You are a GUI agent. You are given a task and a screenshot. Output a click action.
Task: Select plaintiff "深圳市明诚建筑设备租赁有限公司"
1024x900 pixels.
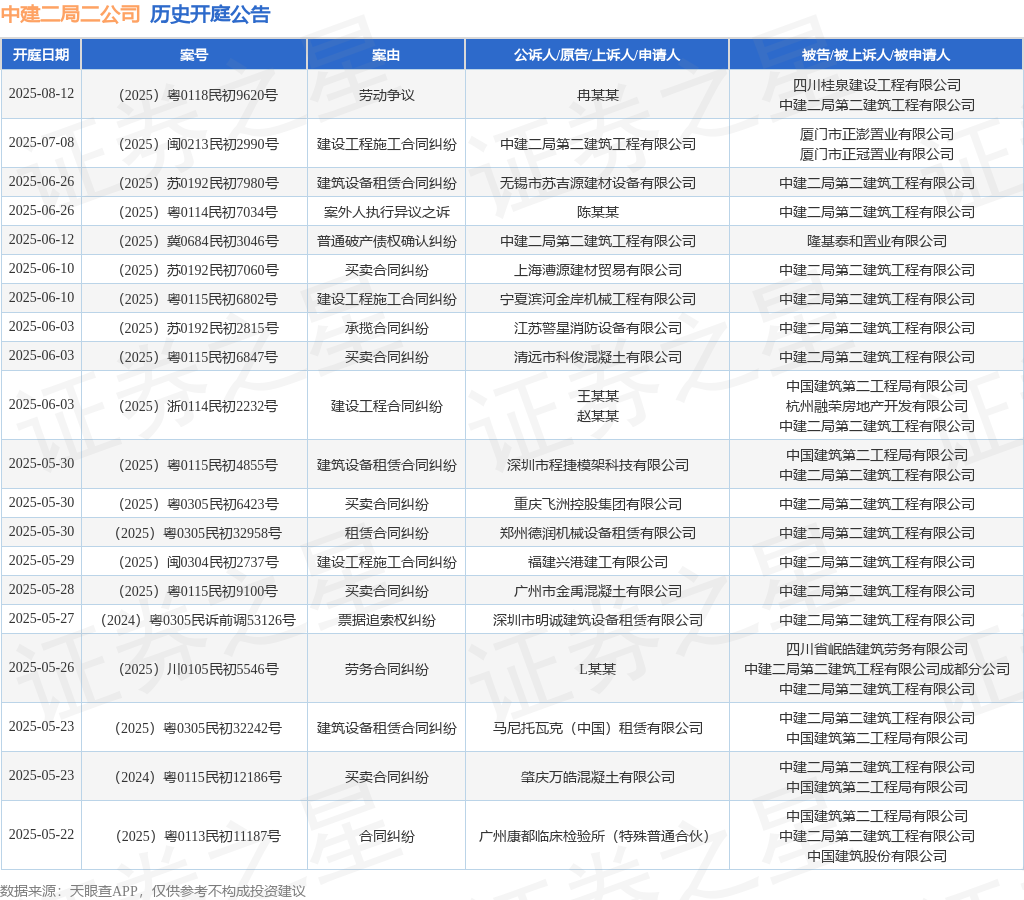point(598,620)
